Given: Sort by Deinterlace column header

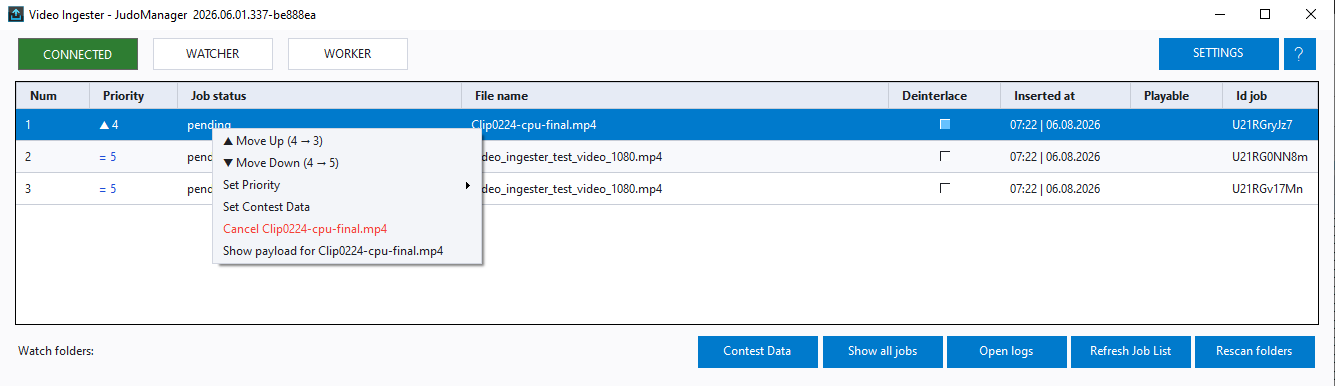Looking at the screenshot, I should [x=945, y=96].
